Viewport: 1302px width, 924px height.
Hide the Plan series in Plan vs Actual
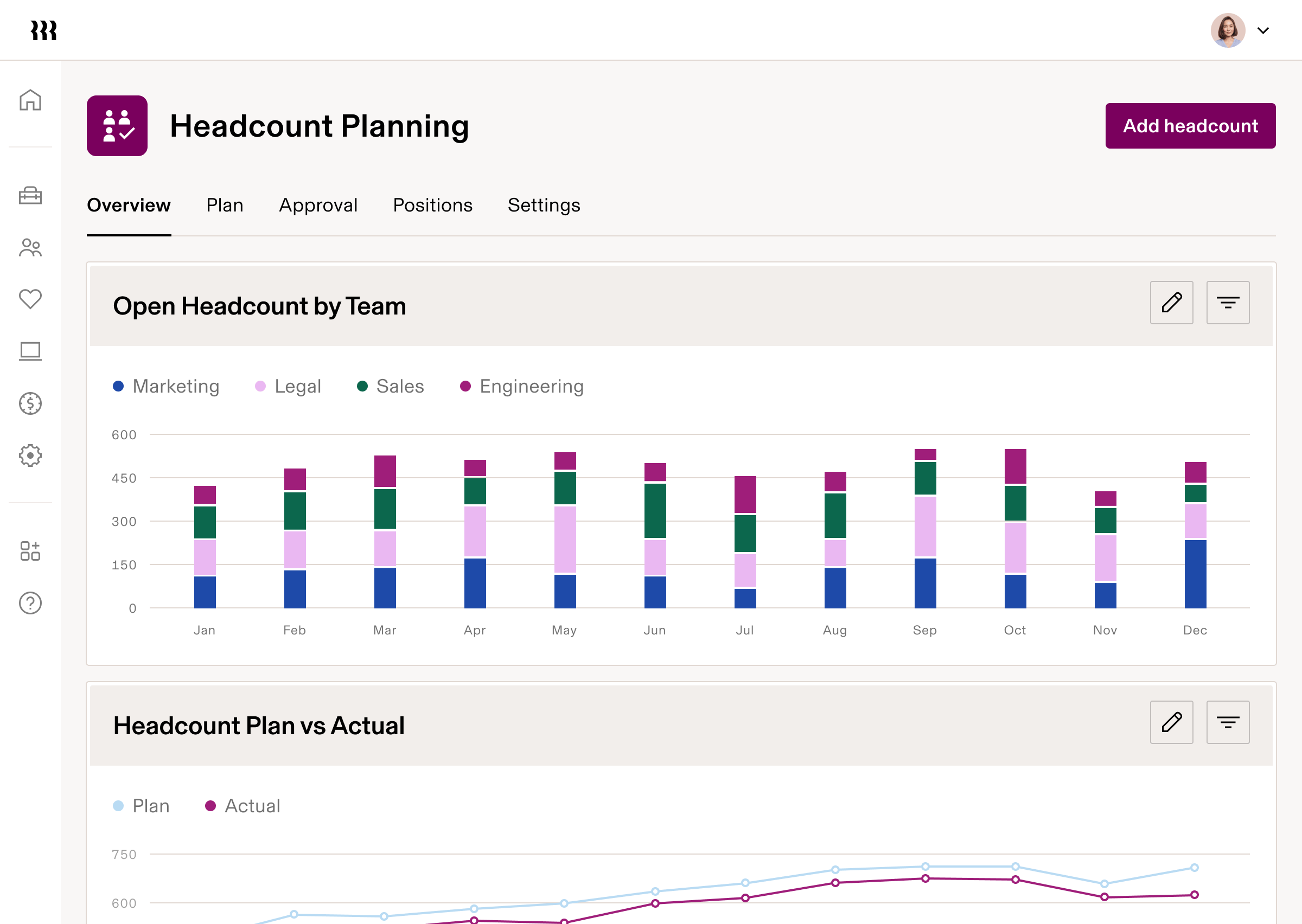click(141, 806)
